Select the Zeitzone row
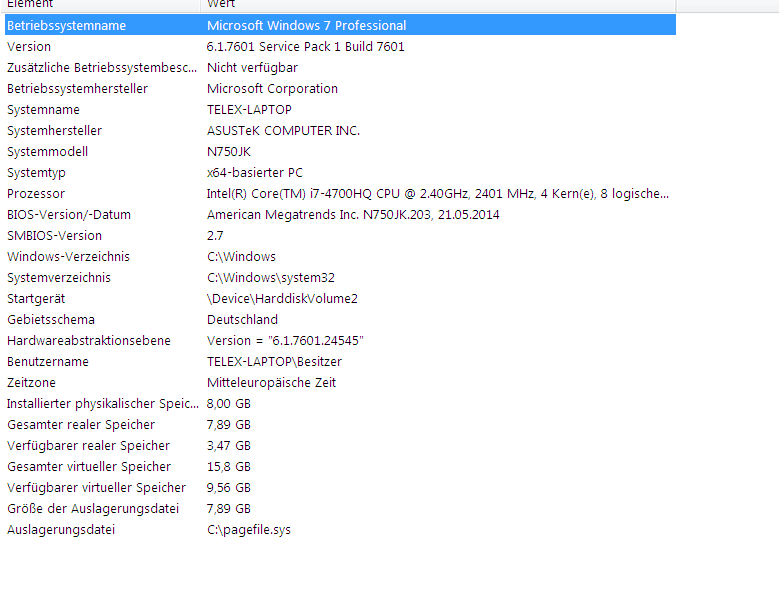 tap(340, 383)
